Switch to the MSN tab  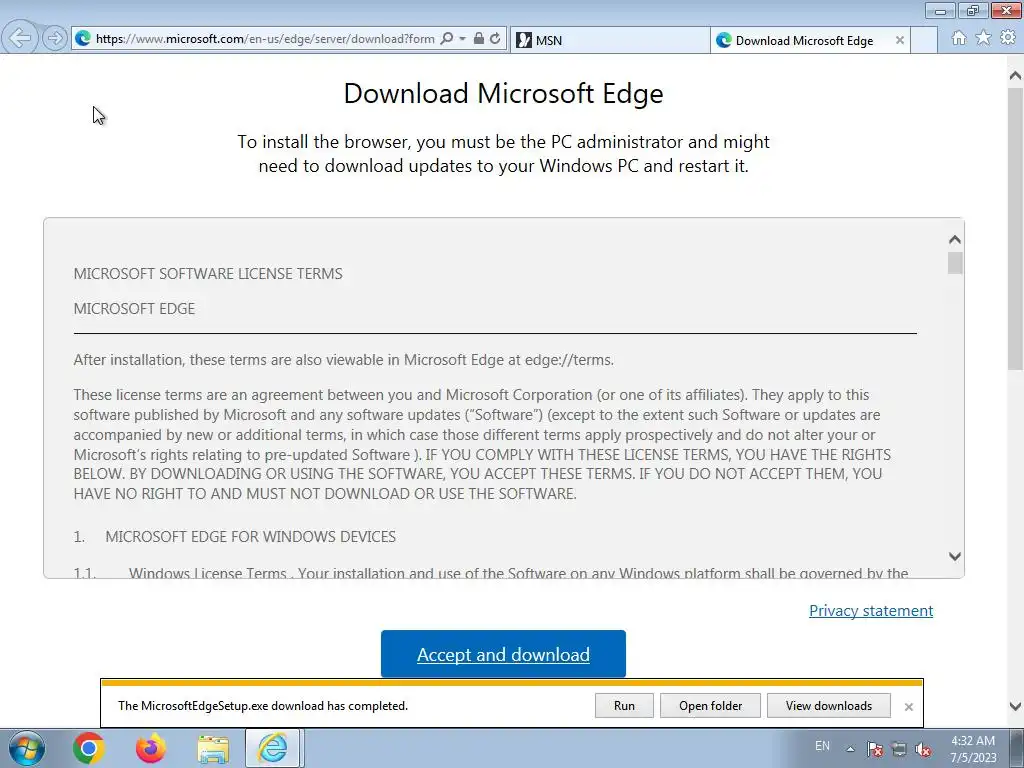(609, 40)
